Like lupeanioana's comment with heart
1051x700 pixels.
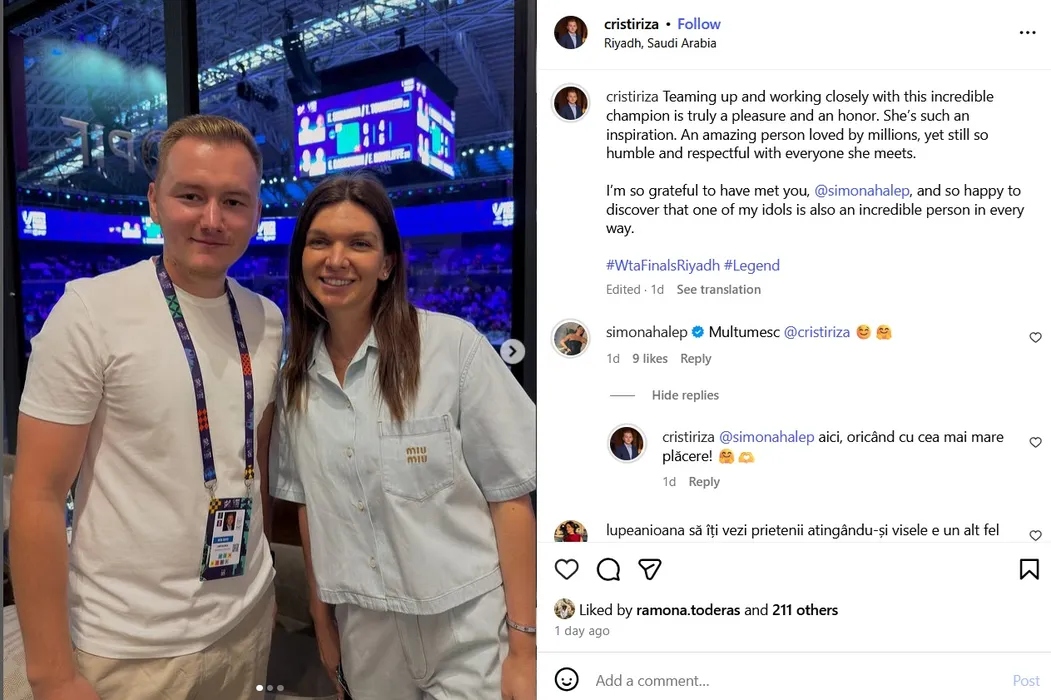pyautogui.click(x=1036, y=535)
